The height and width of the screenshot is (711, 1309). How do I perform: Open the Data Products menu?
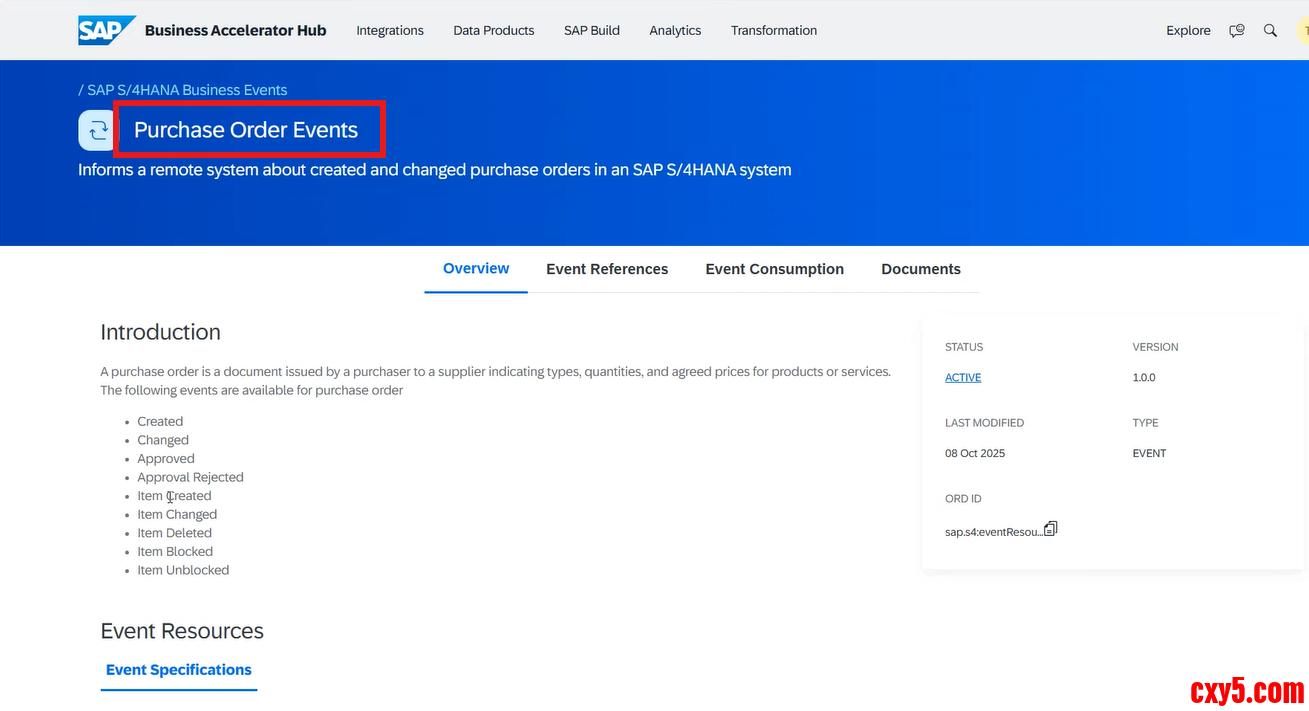click(494, 31)
